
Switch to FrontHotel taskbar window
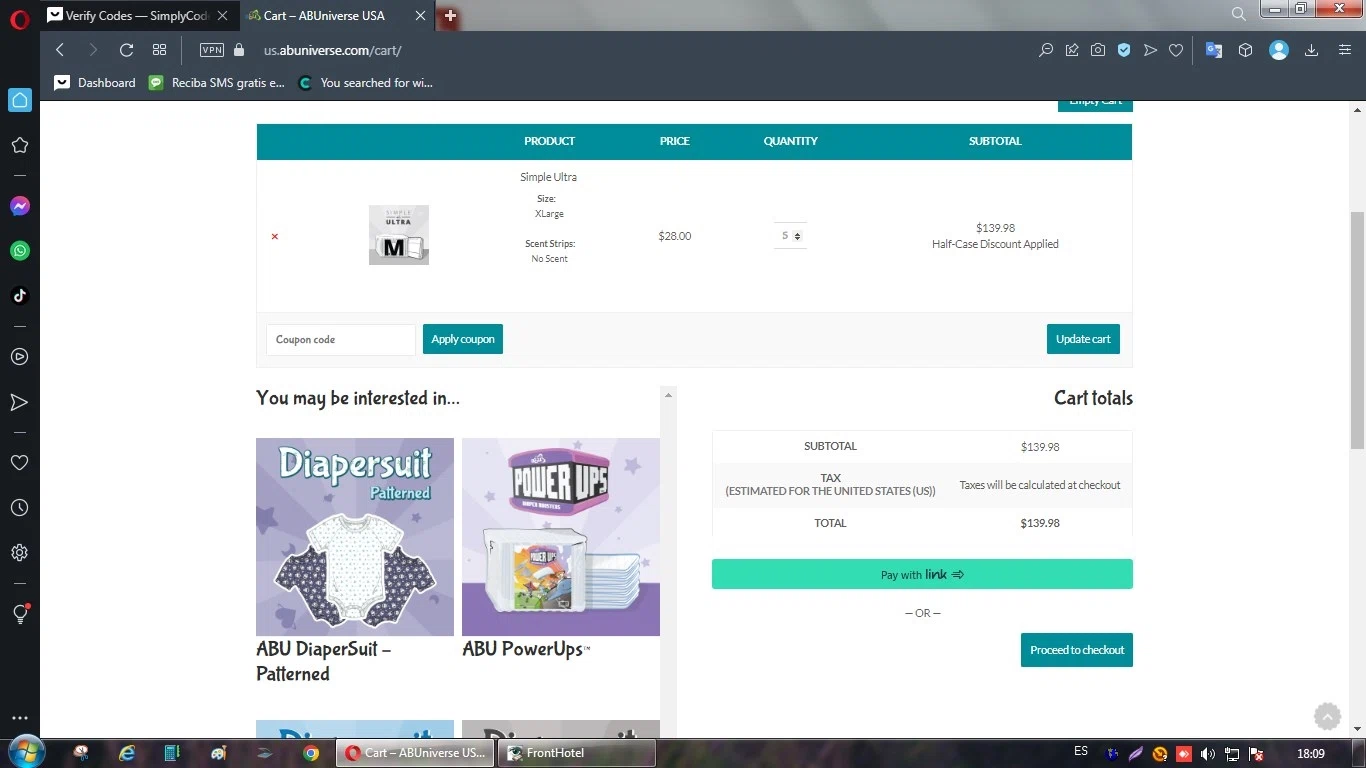point(577,753)
